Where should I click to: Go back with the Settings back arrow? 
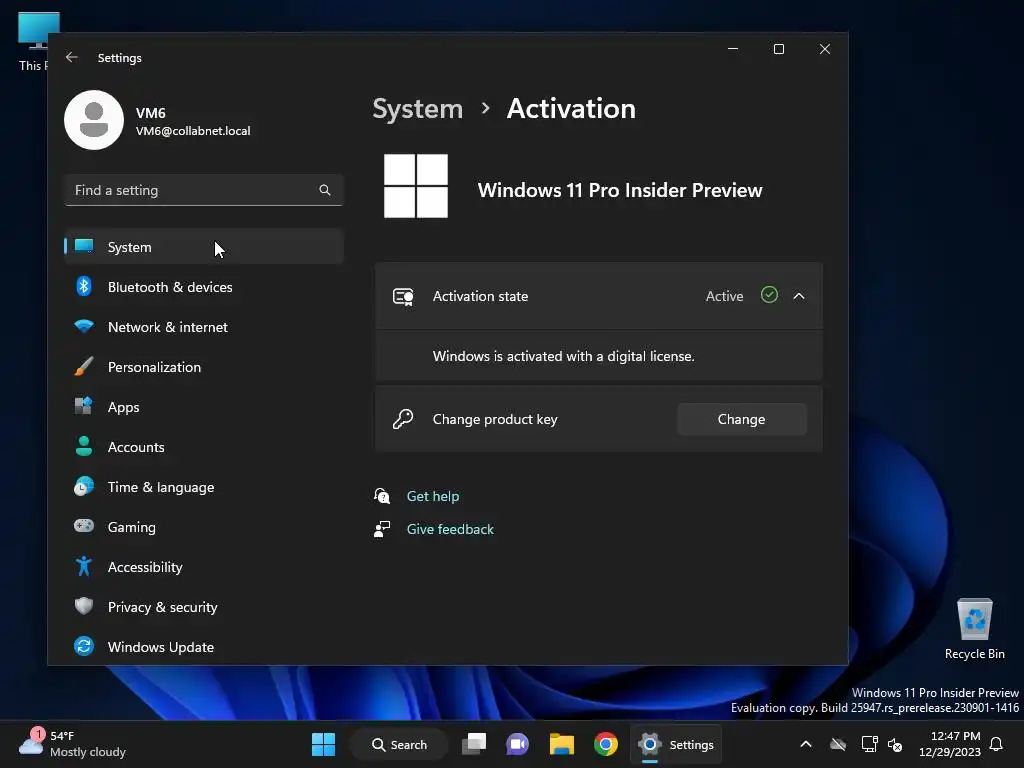pos(72,57)
